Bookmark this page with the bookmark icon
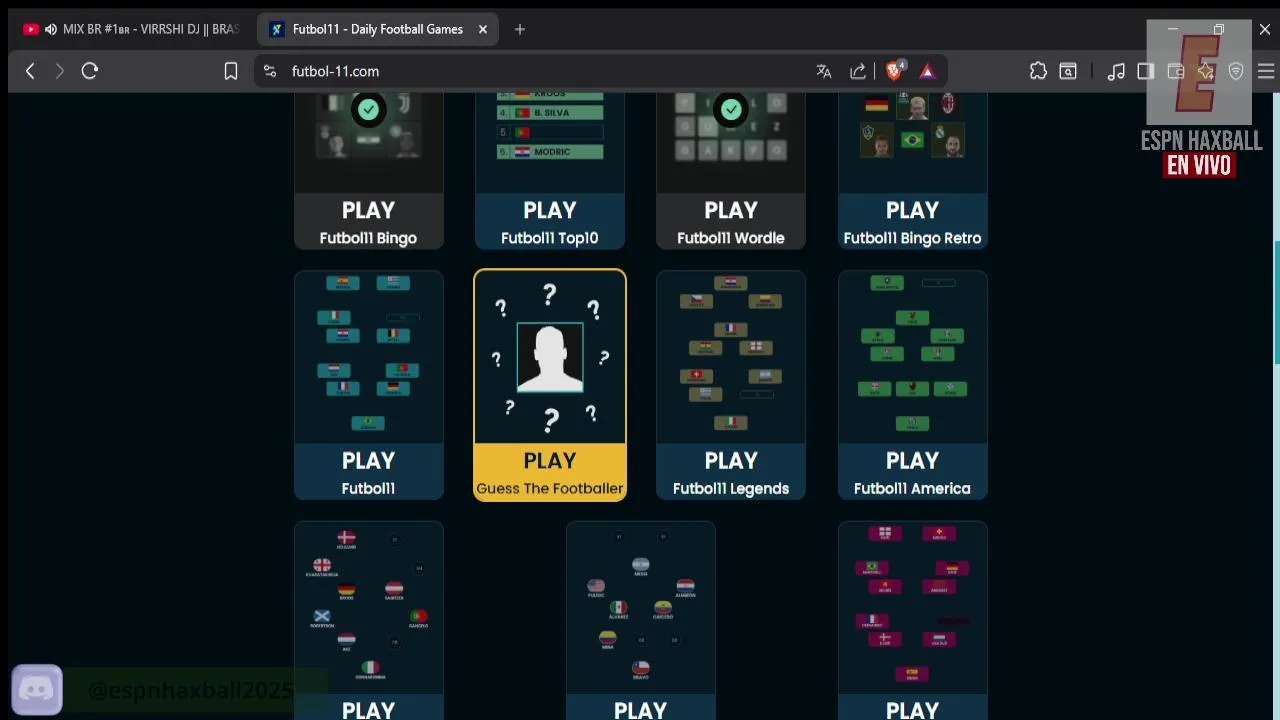 pyautogui.click(x=231, y=71)
